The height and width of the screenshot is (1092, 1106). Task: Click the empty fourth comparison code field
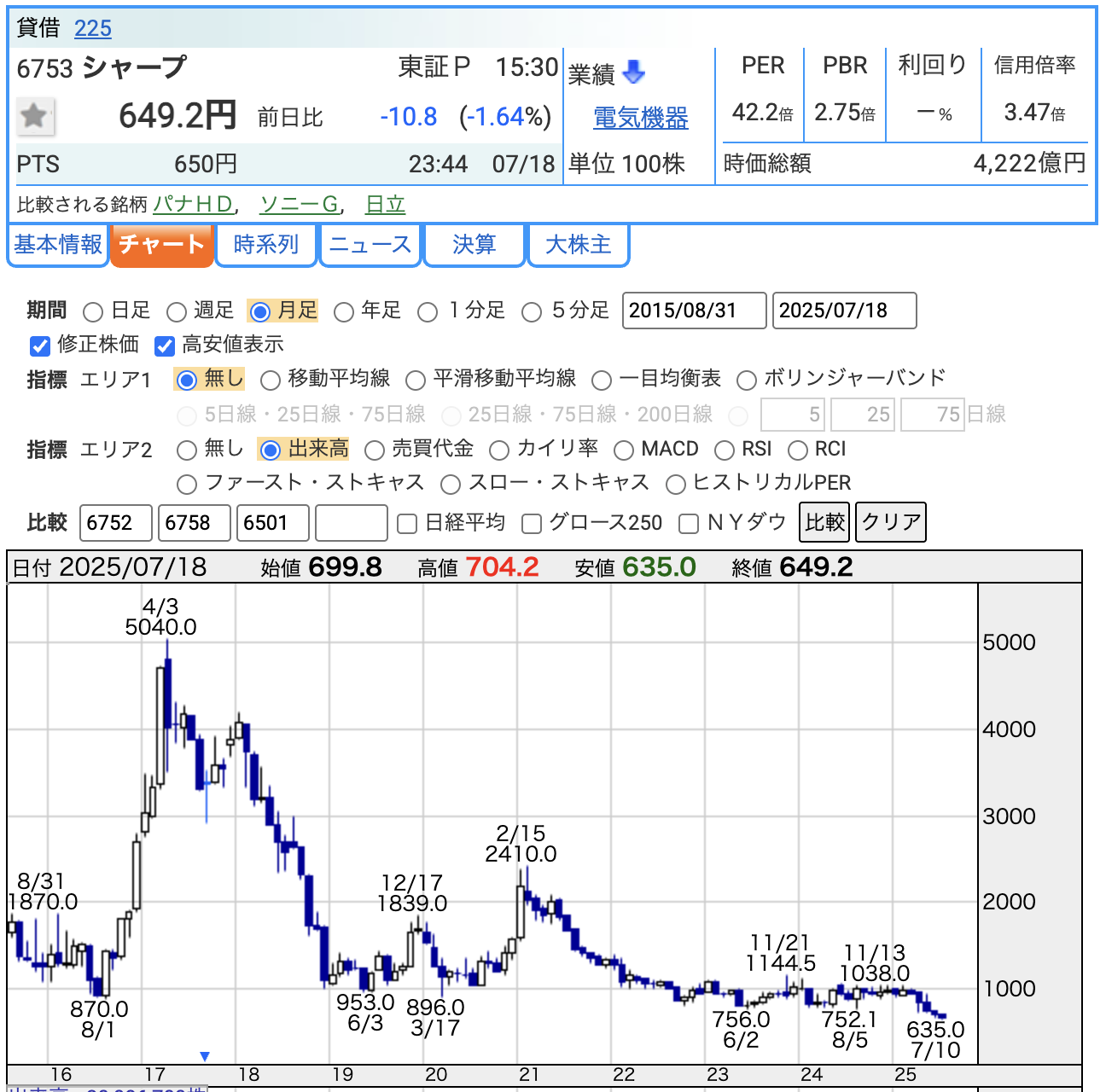(352, 523)
